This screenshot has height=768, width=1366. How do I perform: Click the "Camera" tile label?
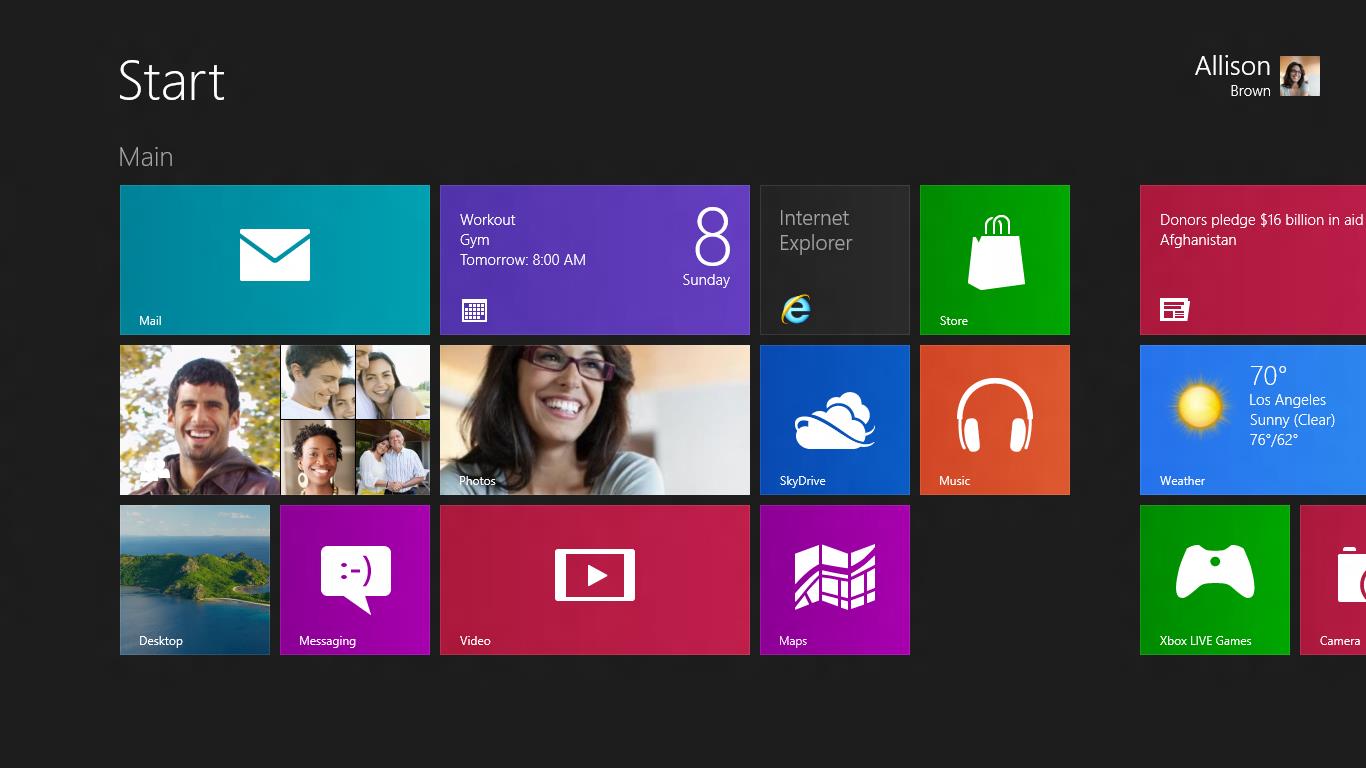[x=1340, y=641]
